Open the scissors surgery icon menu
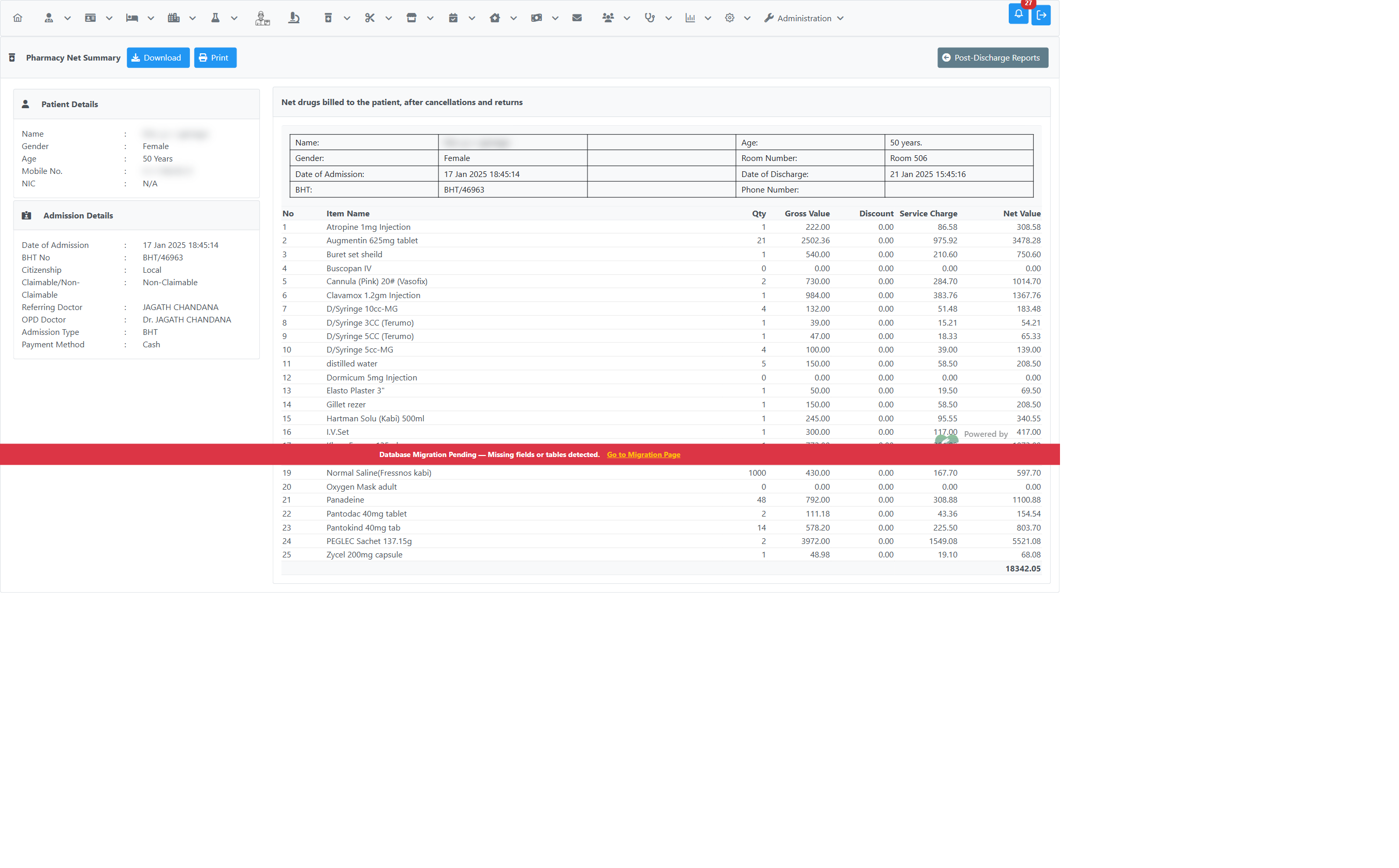This screenshot has height=868, width=1399. (x=370, y=18)
